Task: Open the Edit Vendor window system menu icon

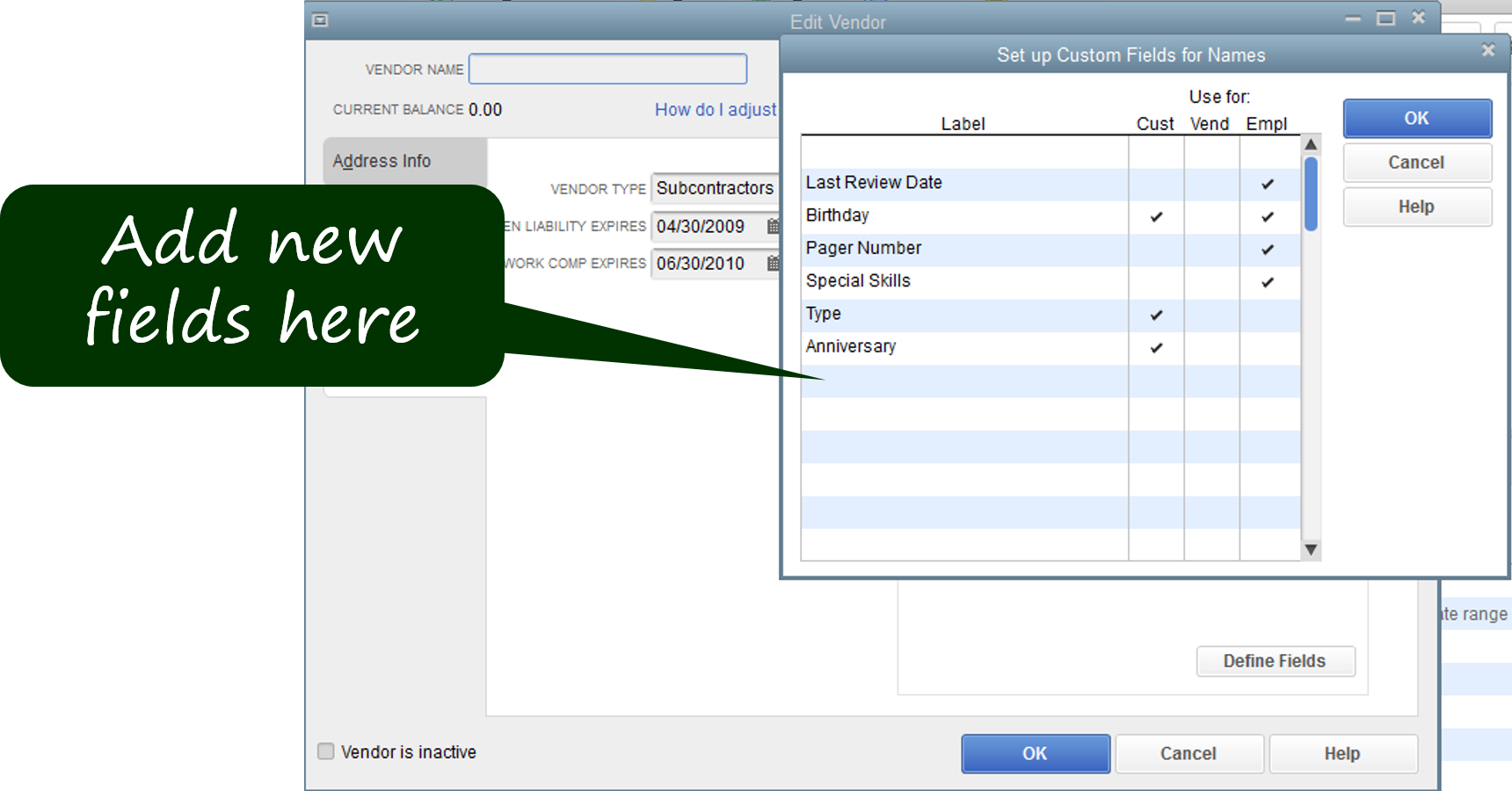Action: (321, 20)
